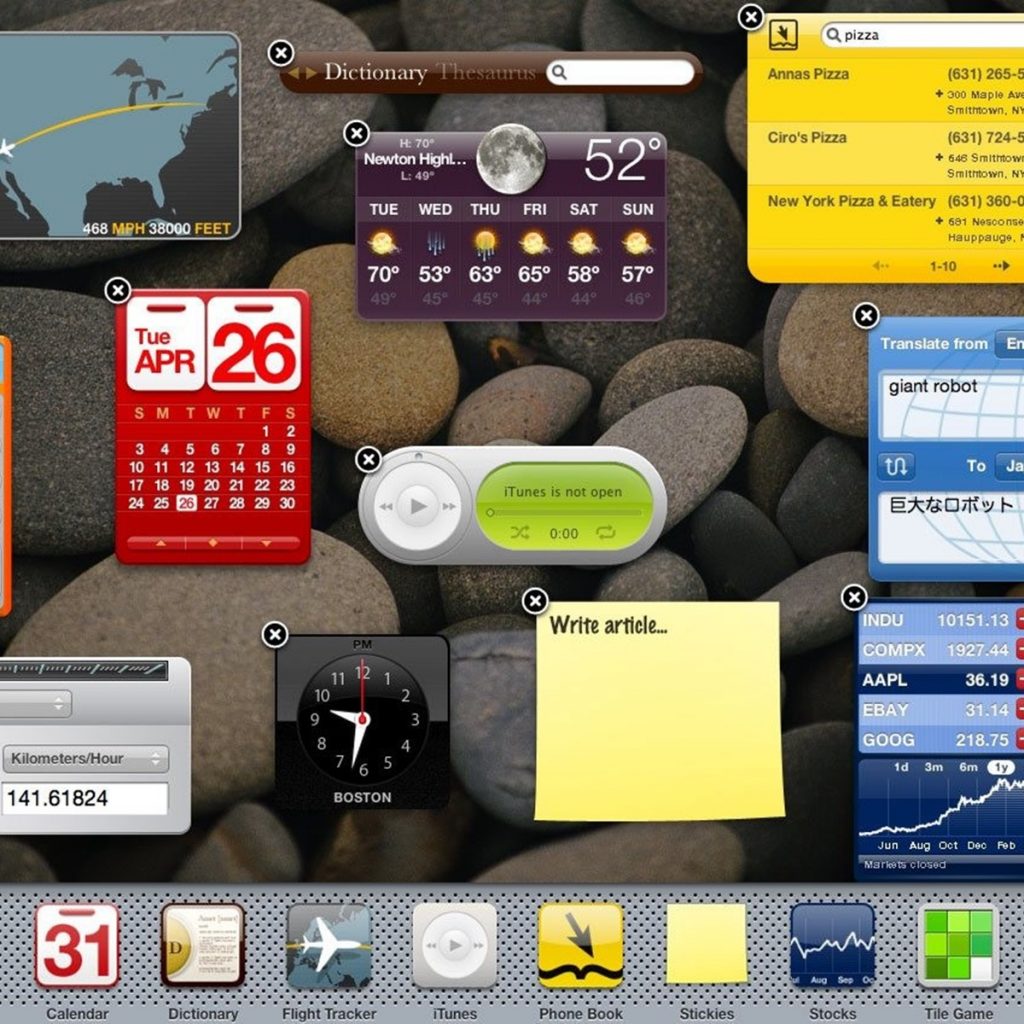Open the magnifier dropdown in Phone Book search

(x=833, y=35)
